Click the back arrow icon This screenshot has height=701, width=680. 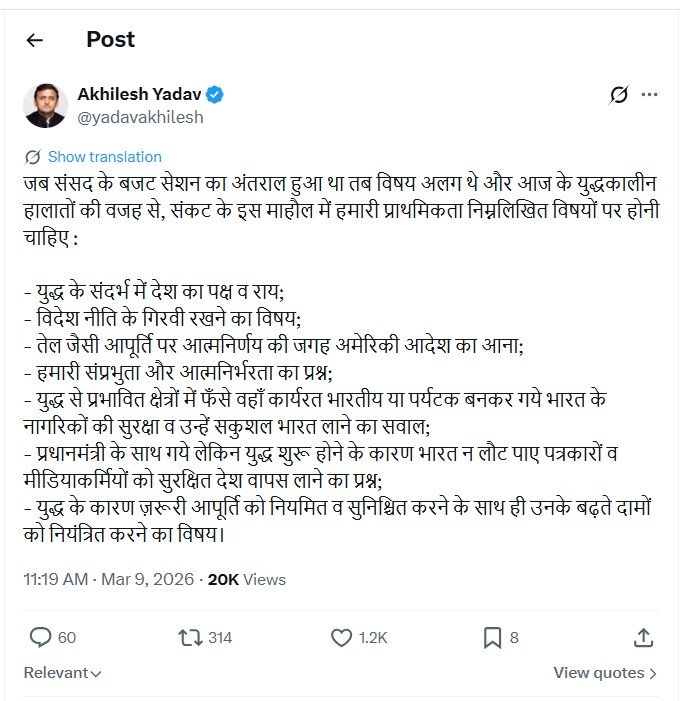point(35,40)
